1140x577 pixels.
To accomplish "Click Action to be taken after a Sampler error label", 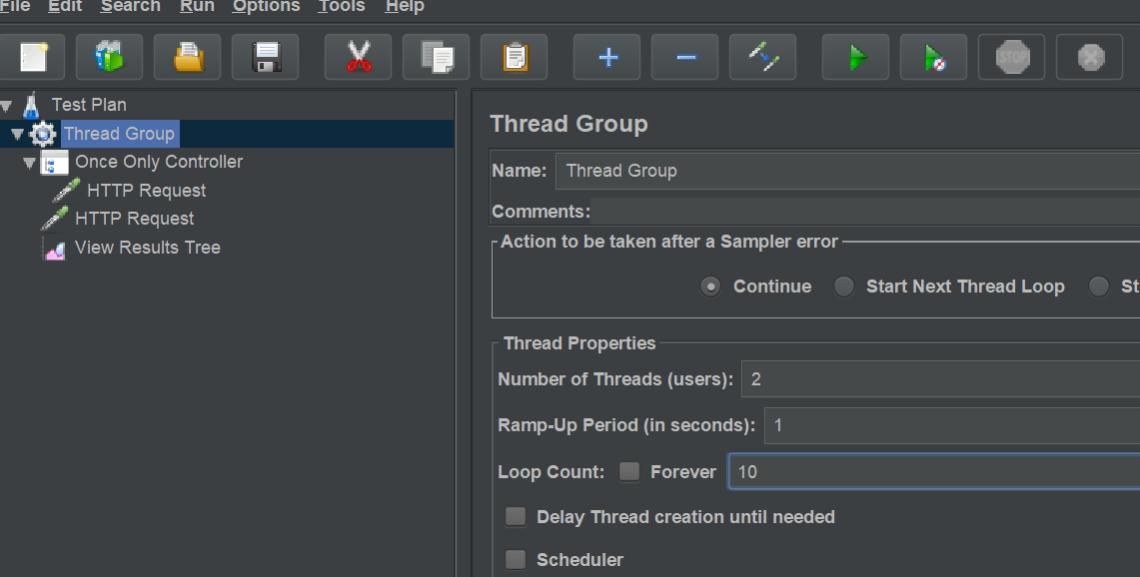I will click(x=669, y=241).
